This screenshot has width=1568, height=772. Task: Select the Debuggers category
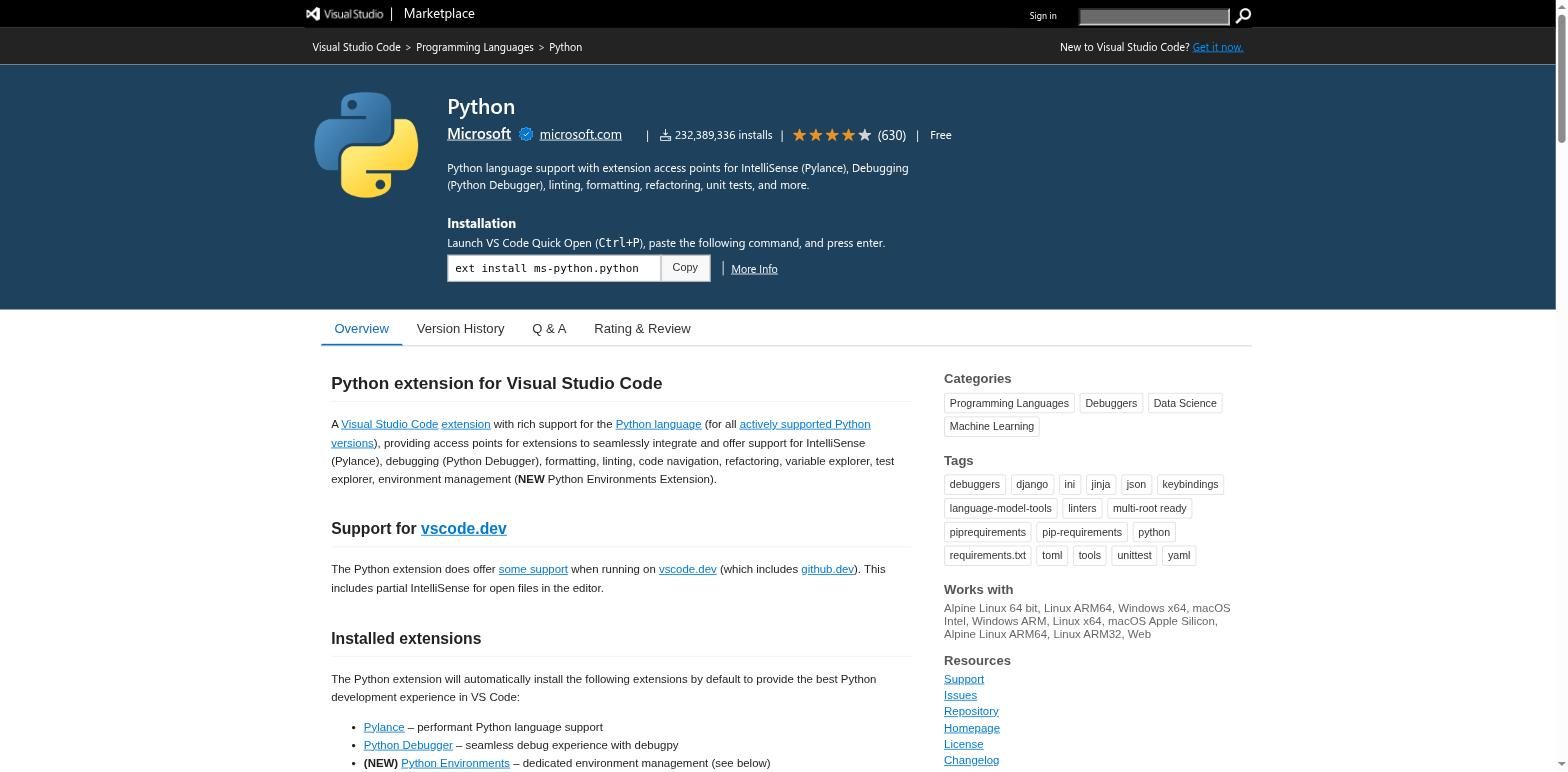[x=1111, y=403]
